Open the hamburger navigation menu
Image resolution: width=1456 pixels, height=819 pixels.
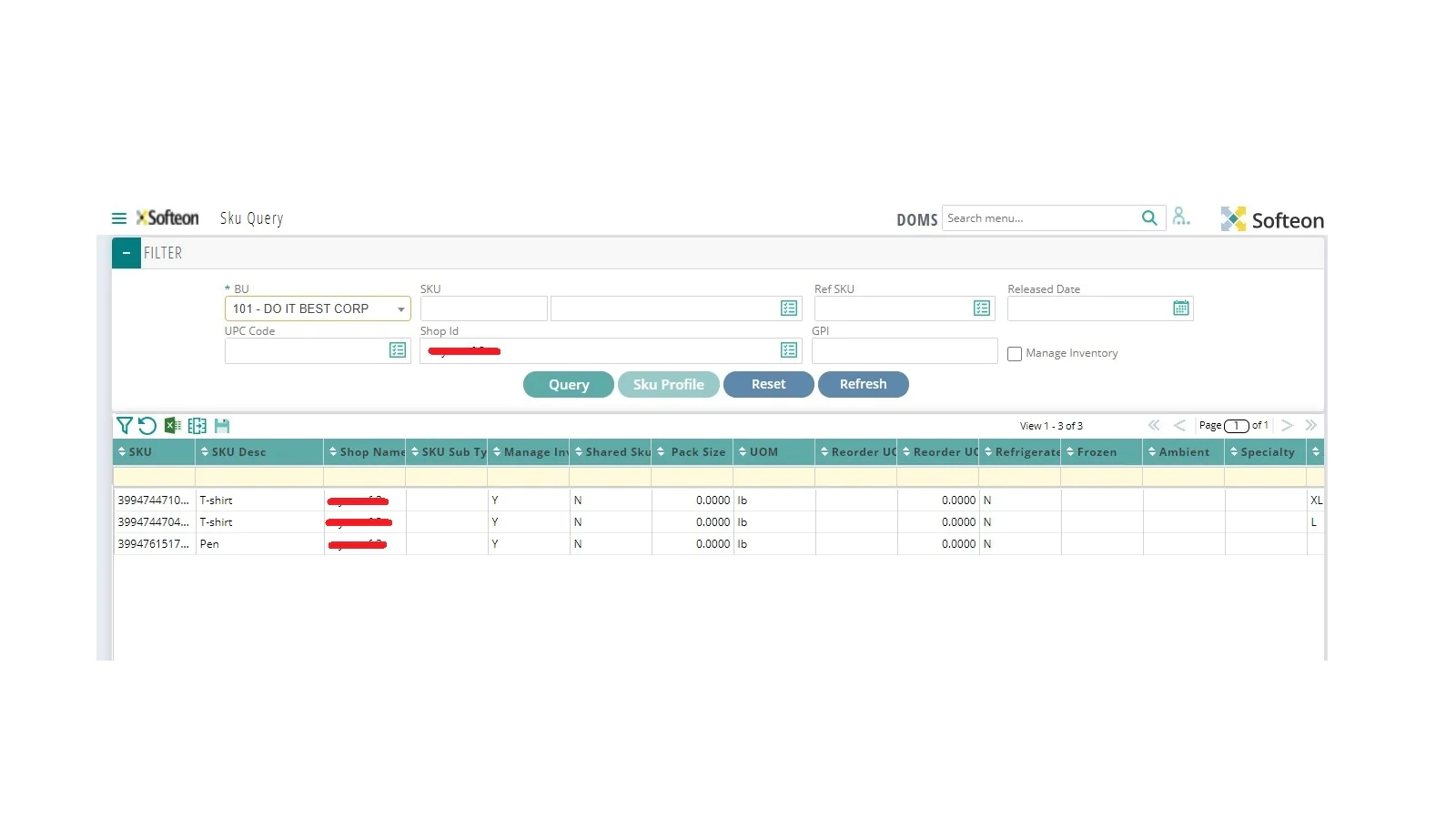click(118, 218)
